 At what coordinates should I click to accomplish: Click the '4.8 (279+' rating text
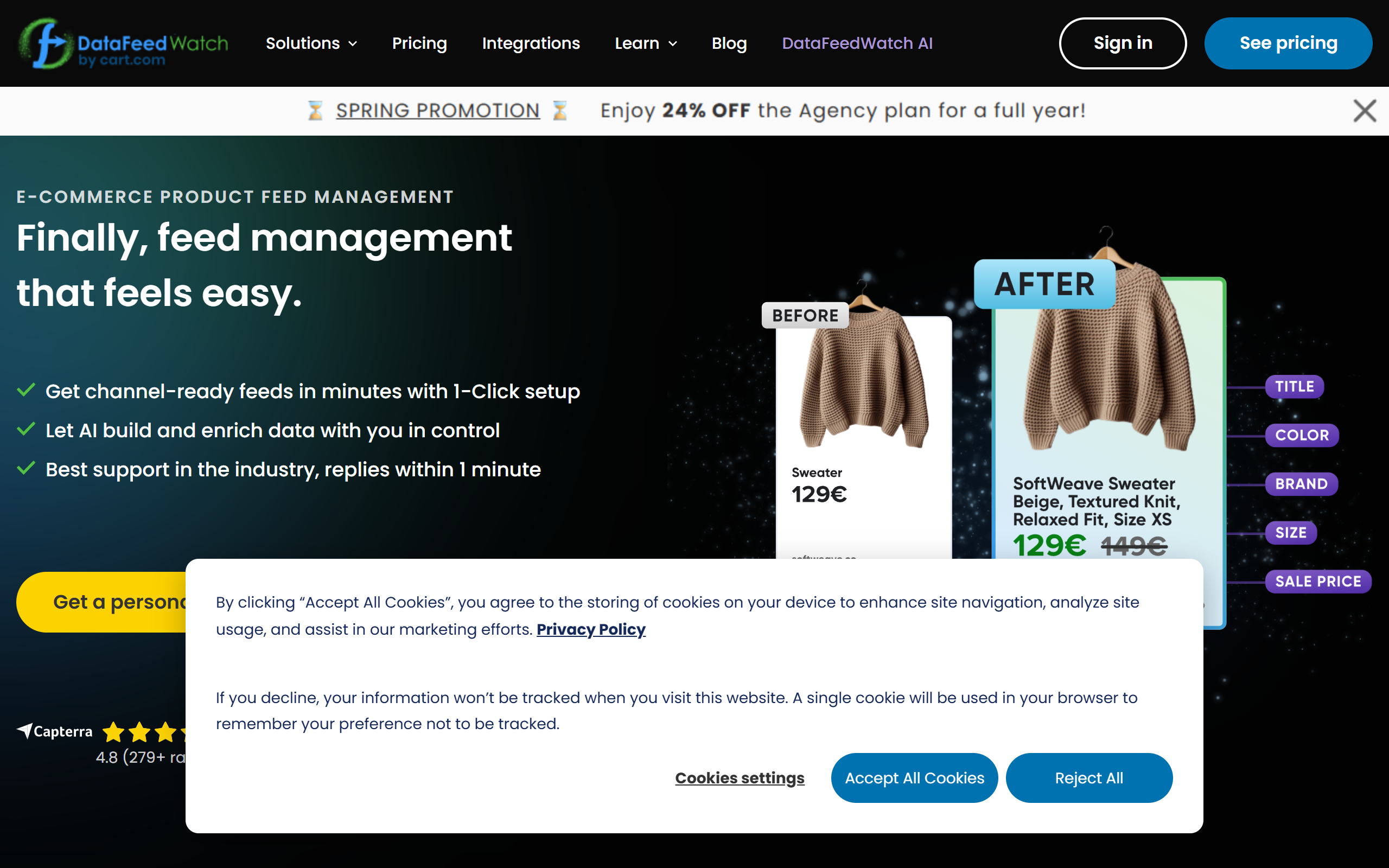click(x=140, y=757)
